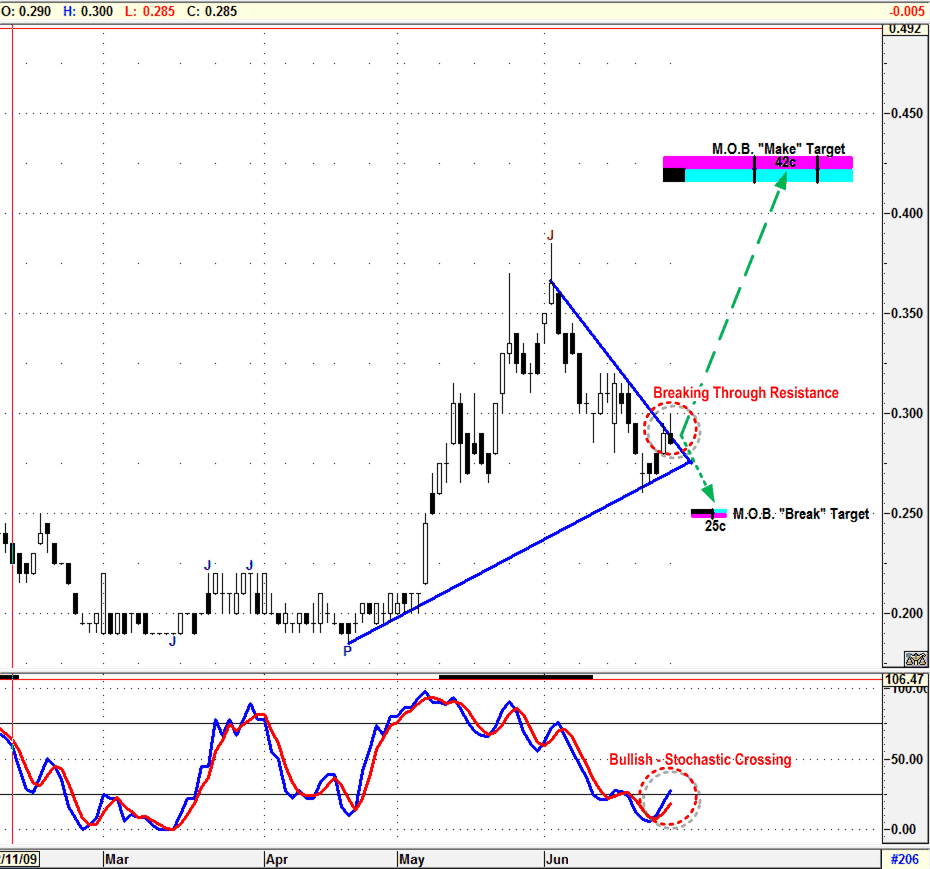Click the small scroll marker at left of divider
The image size is (930, 869).
click(9, 677)
